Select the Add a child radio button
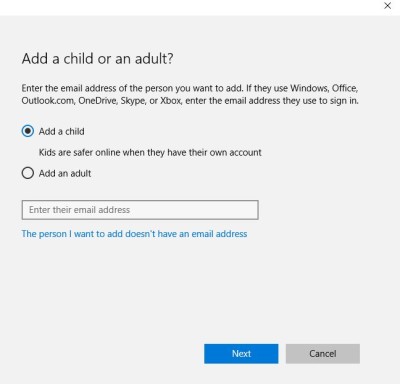 [x=28, y=131]
